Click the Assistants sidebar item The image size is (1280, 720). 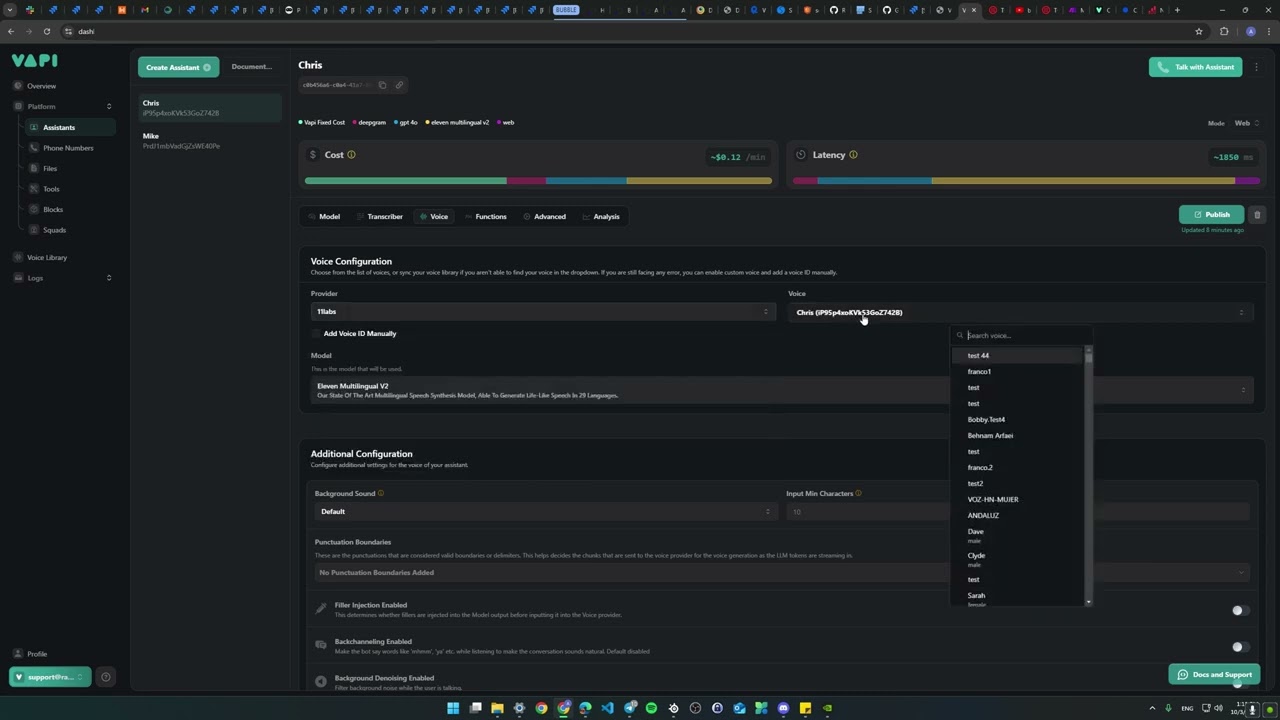70,127
